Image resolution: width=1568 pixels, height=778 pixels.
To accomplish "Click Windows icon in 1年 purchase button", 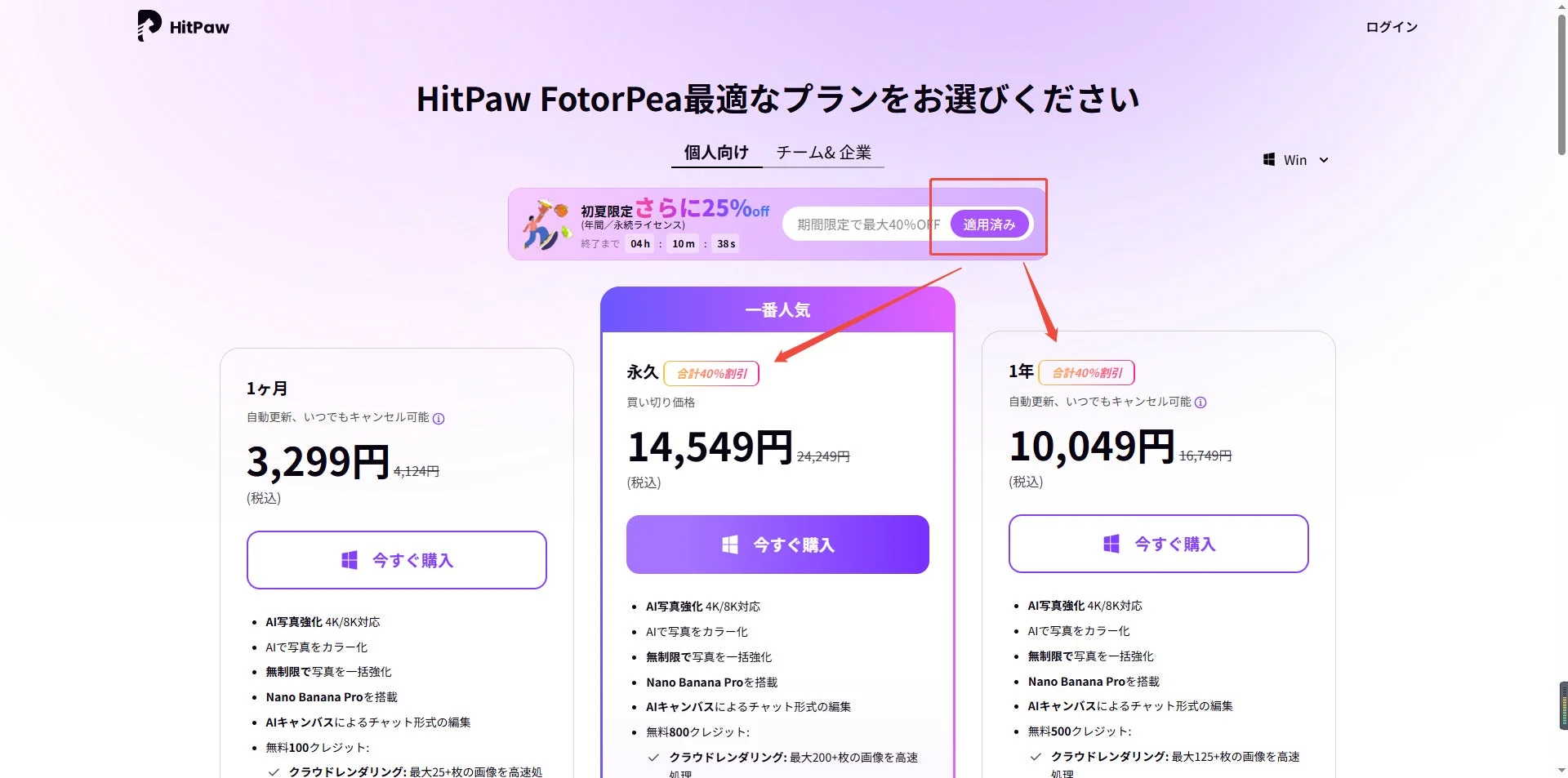I will pos(1111,544).
